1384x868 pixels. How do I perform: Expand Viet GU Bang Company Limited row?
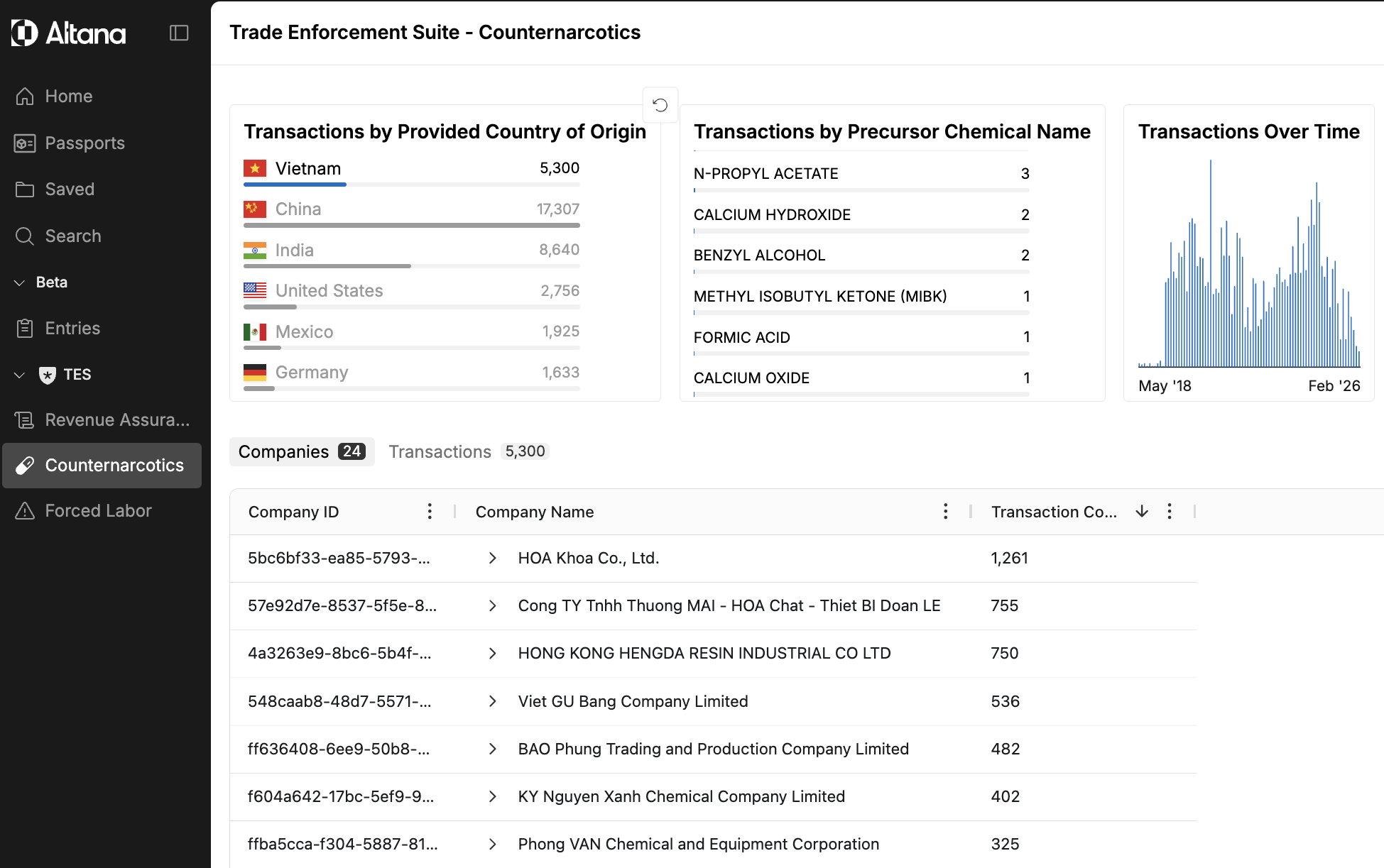pos(493,701)
